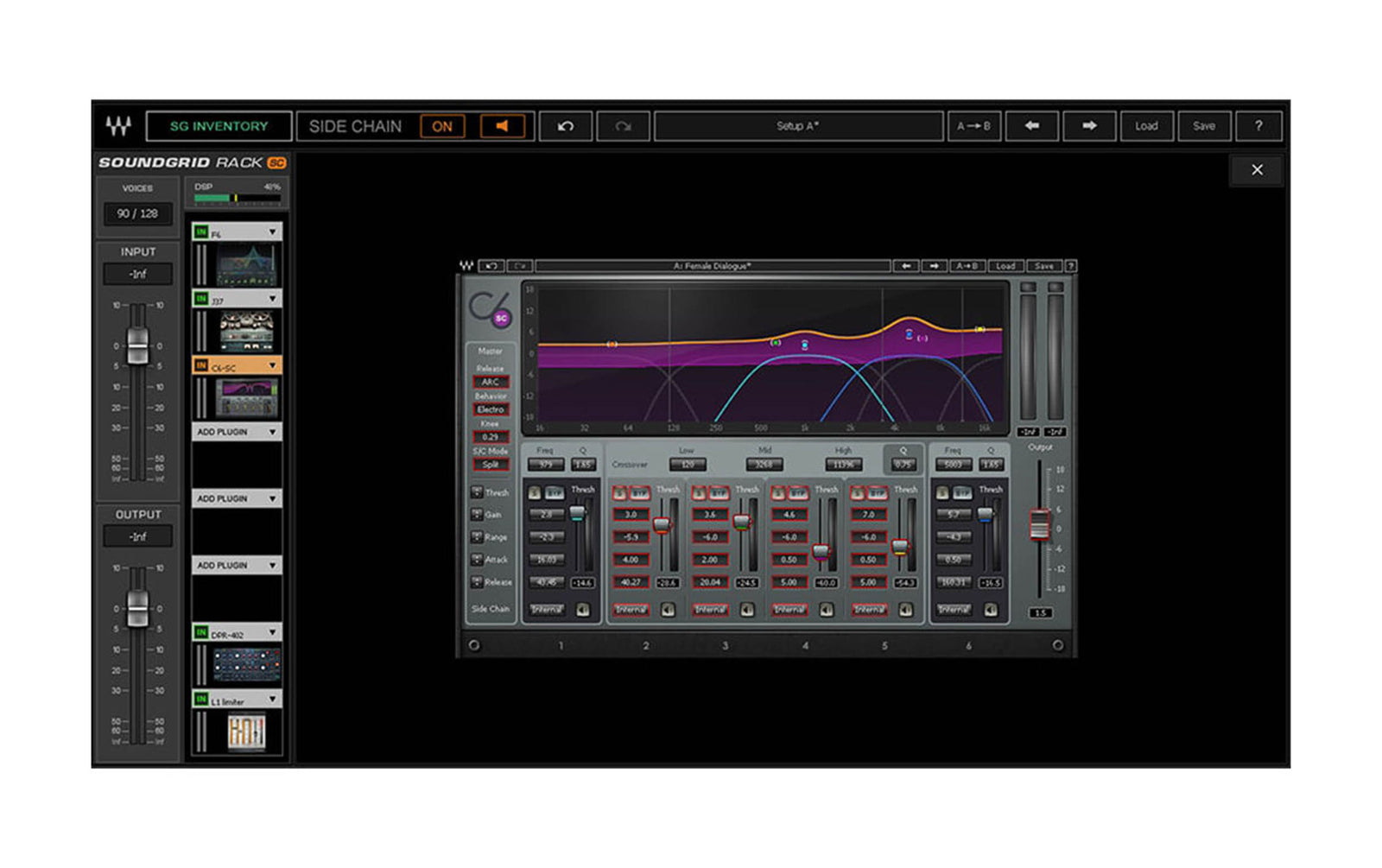
Task: Open help with top bar question mark
Action: [x=1258, y=126]
